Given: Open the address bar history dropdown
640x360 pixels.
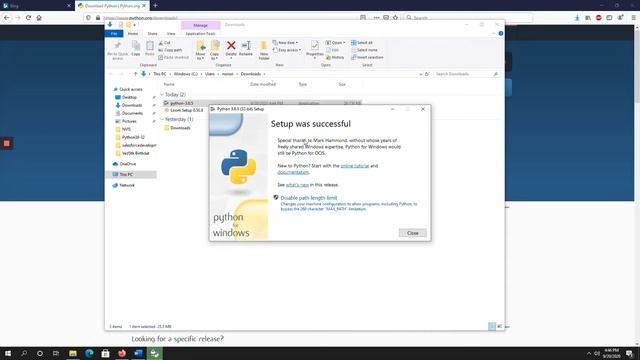Looking at the screenshot, I should (420, 74).
